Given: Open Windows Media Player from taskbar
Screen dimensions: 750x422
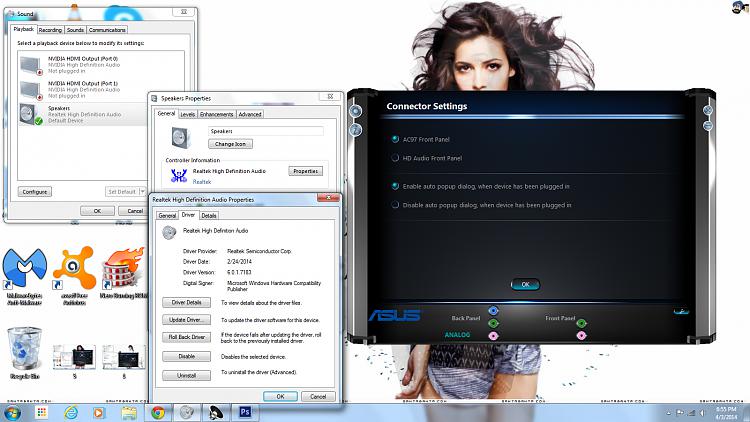Looking at the screenshot, I should (99, 412).
